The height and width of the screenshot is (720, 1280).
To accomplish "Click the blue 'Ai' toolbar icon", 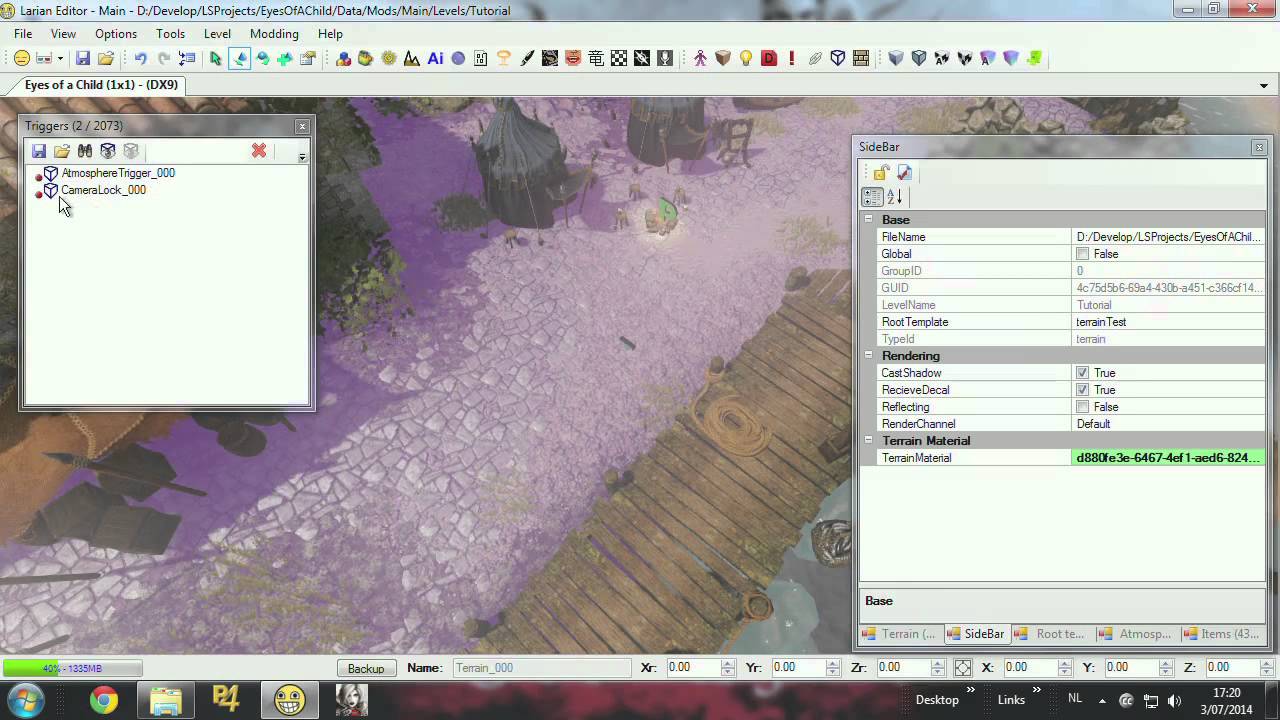I will 435,59.
